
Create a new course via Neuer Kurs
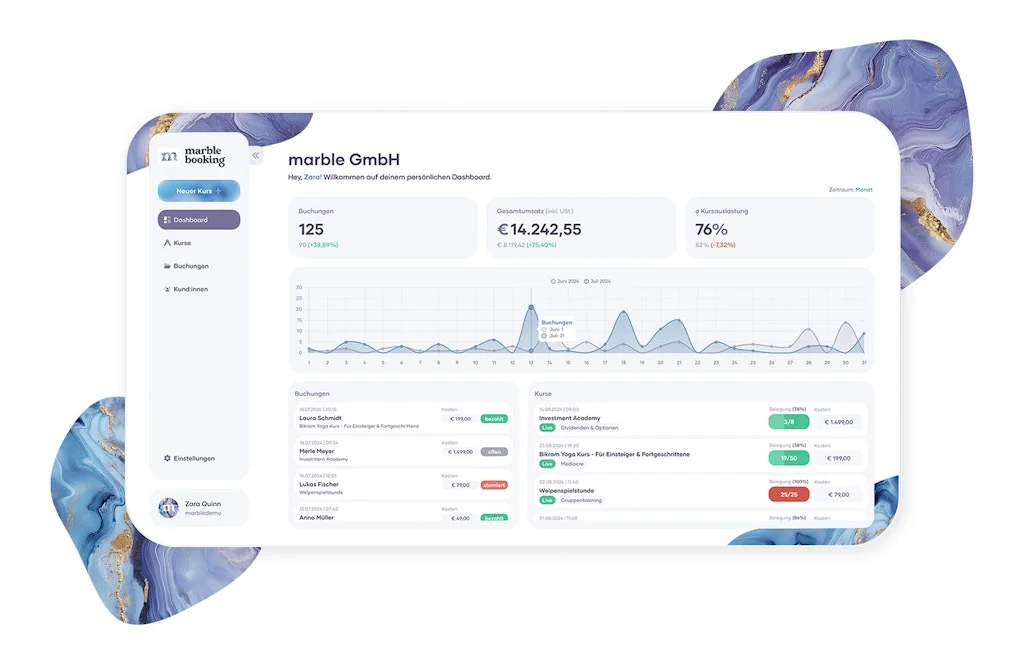pyautogui.click(x=199, y=191)
